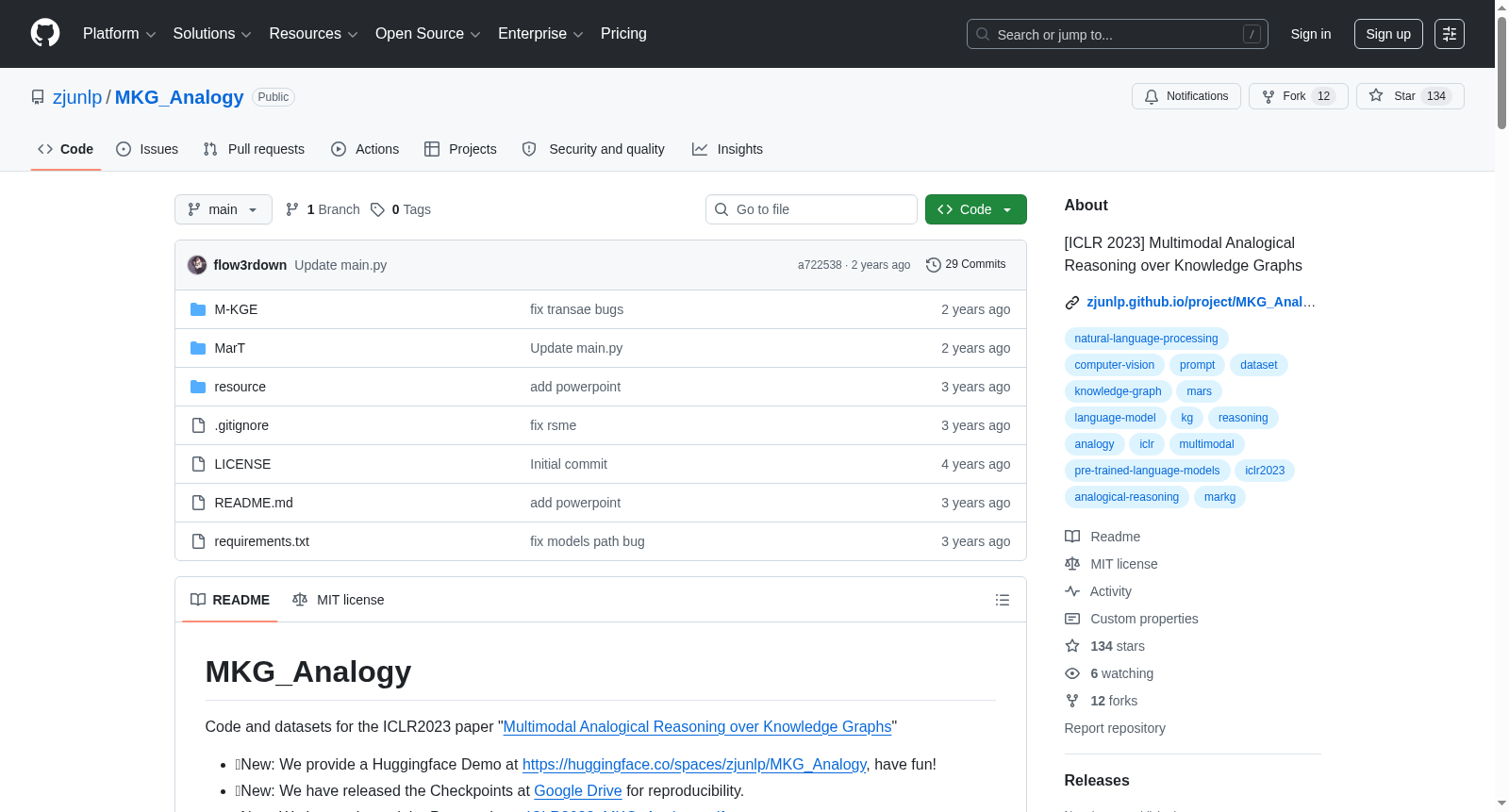
Task: Open the green Code dropdown button
Action: [976, 209]
